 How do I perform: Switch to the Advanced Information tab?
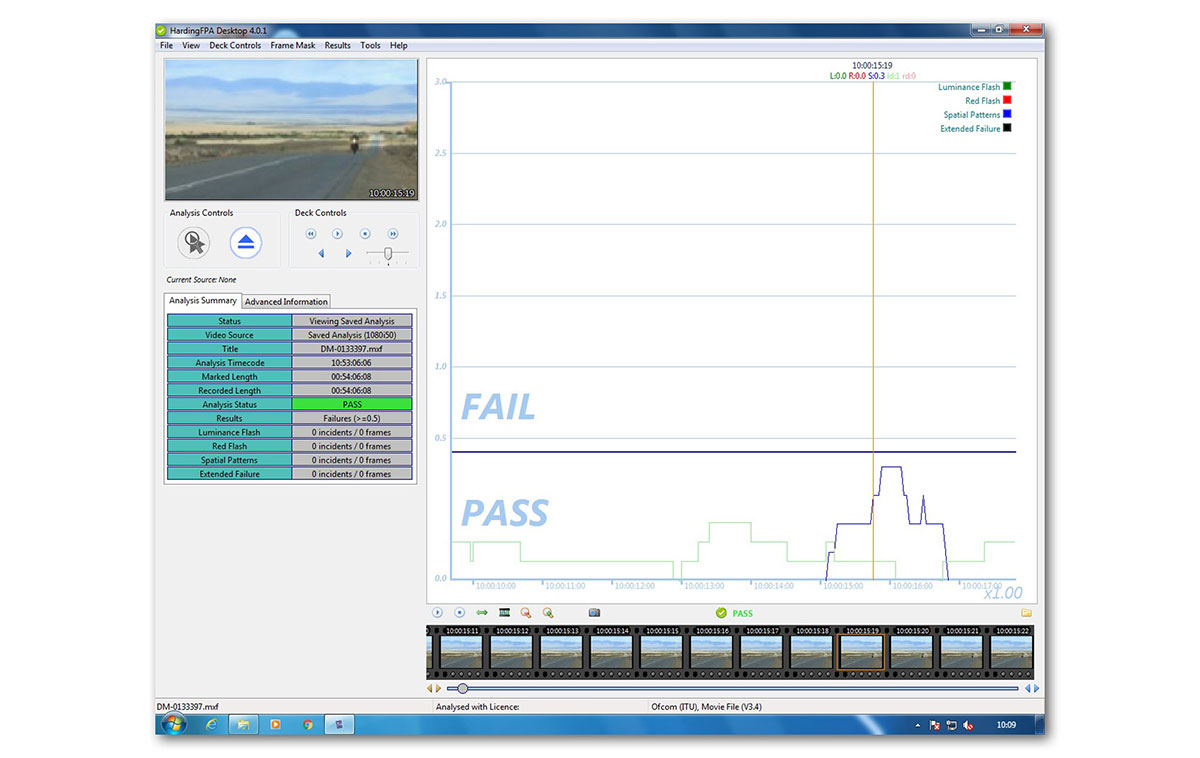pyautogui.click(x=286, y=302)
